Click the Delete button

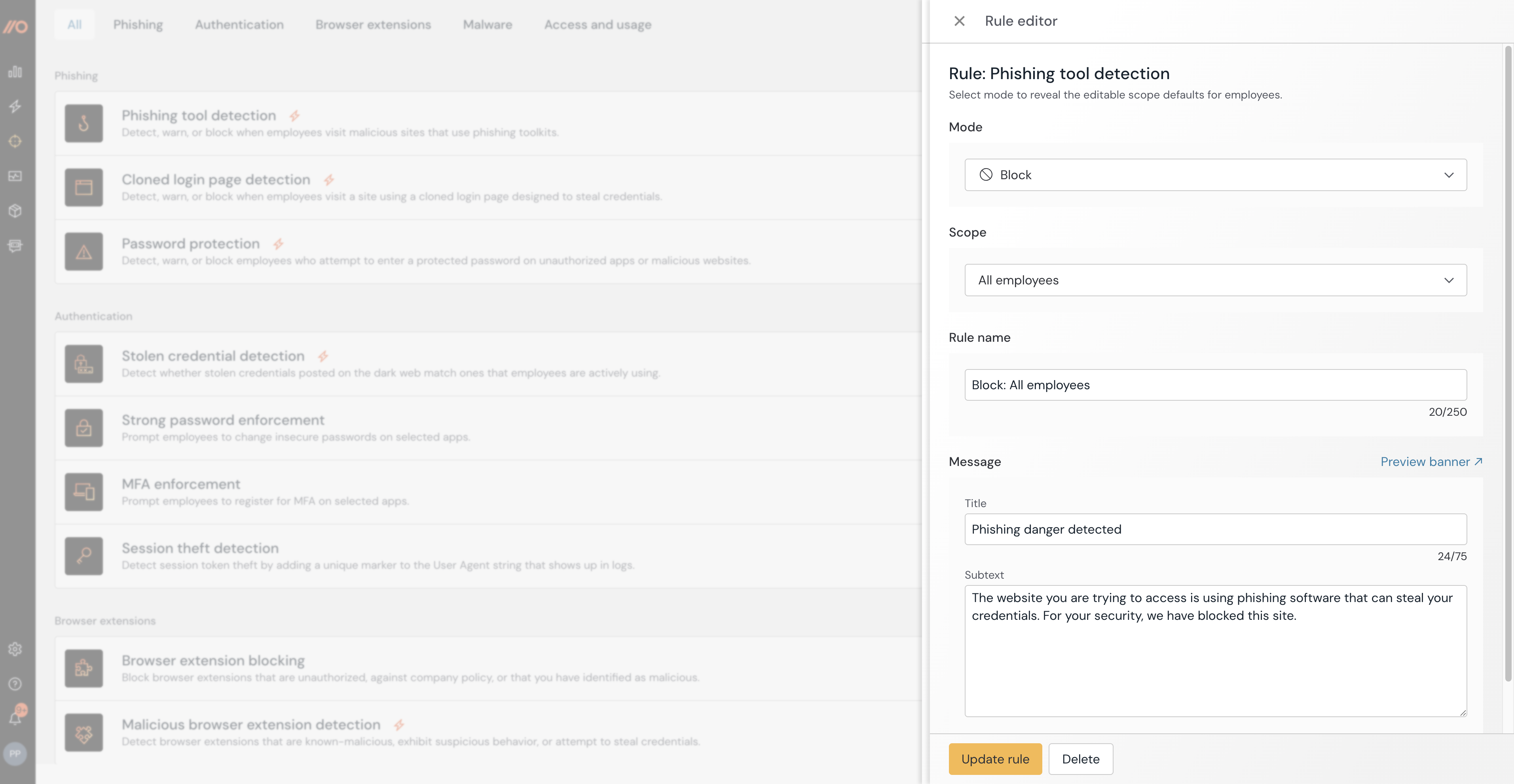[x=1080, y=759]
